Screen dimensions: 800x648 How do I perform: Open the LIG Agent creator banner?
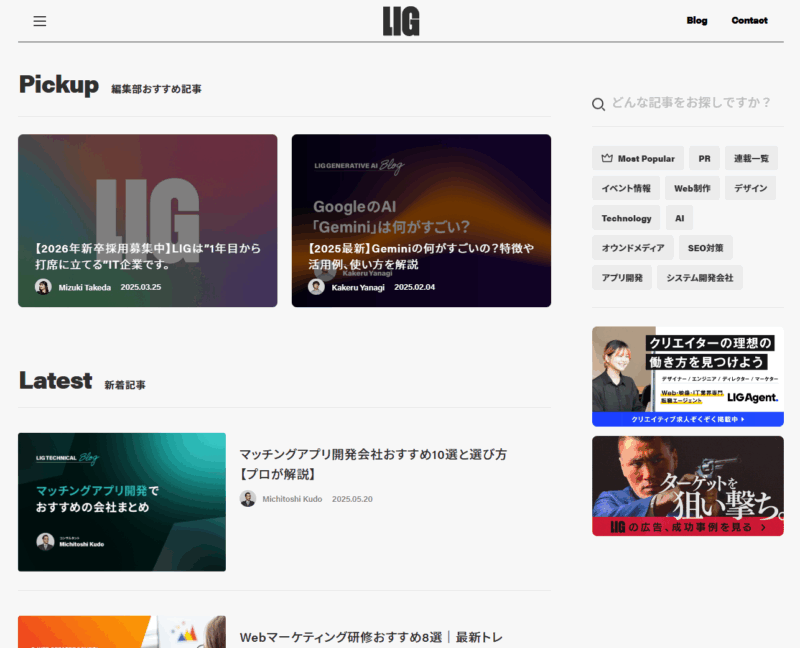pos(688,377)
